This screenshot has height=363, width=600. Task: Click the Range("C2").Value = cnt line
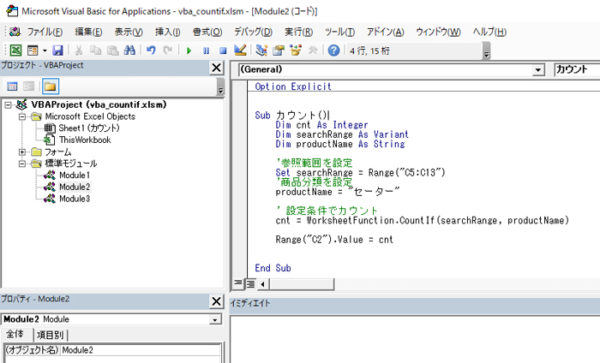(x=334, y=240)
